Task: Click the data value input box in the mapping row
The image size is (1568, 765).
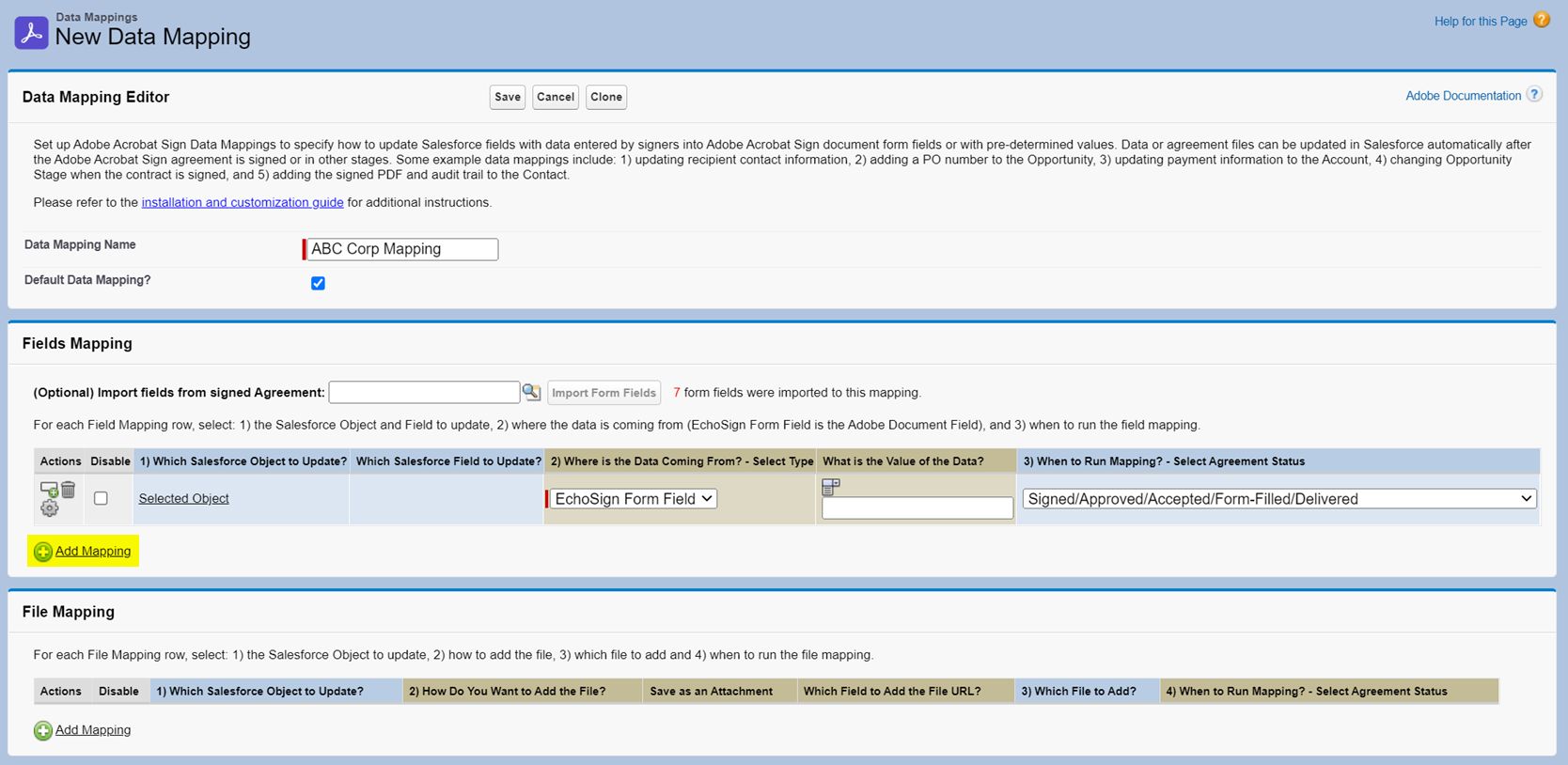Action: tap(917, 507)
